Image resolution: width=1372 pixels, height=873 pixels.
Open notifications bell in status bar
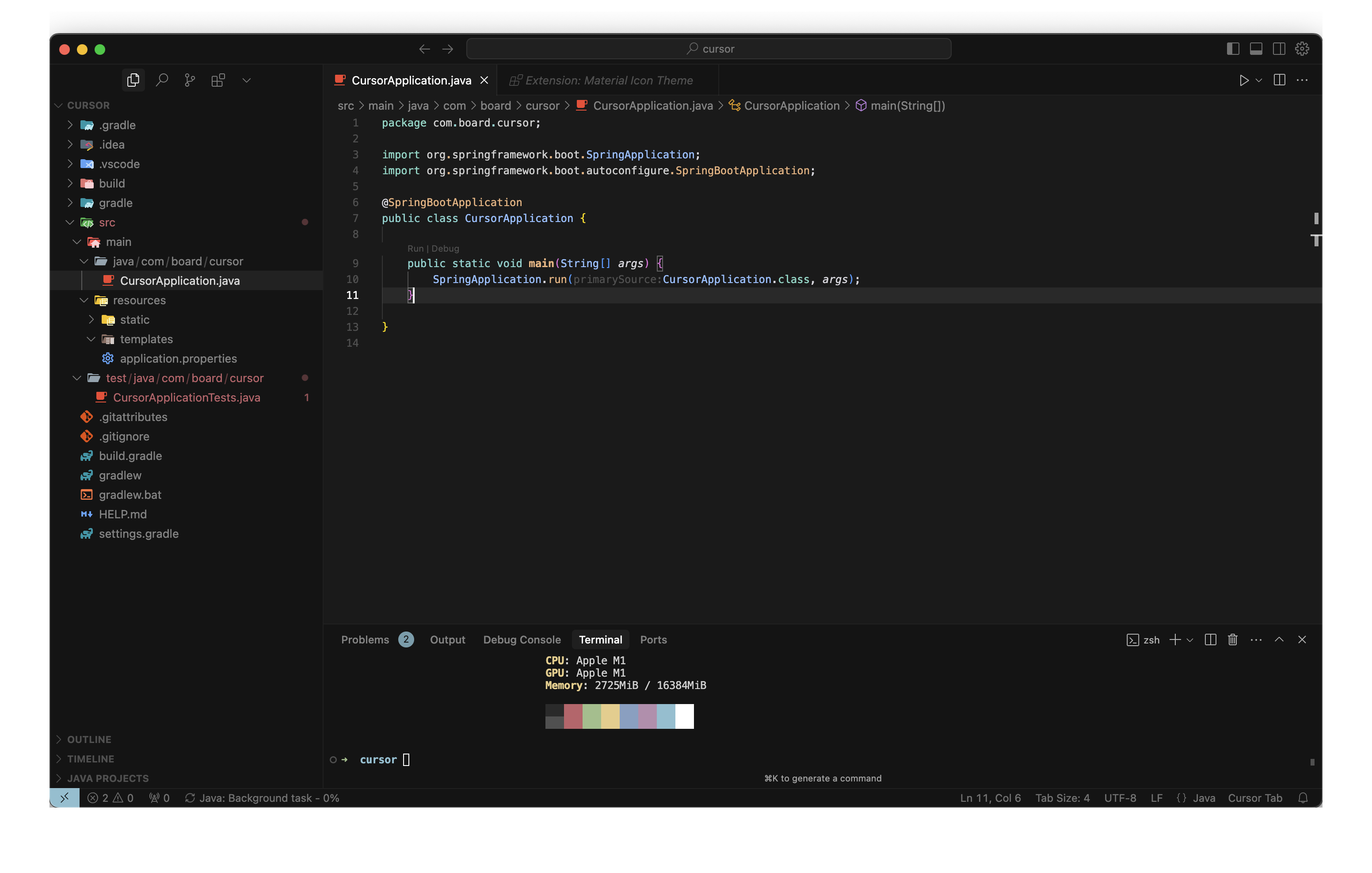point(1303,798)
